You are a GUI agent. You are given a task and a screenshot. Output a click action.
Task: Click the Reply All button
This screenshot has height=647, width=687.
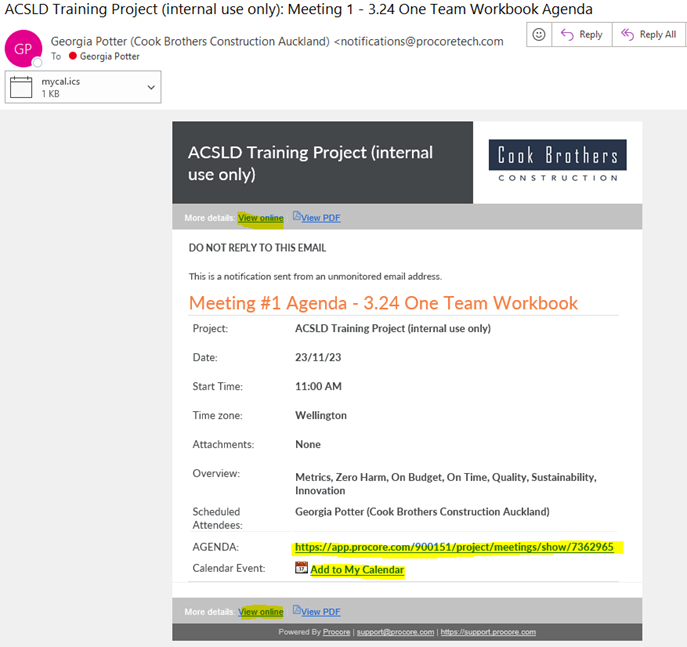point(649,34)
